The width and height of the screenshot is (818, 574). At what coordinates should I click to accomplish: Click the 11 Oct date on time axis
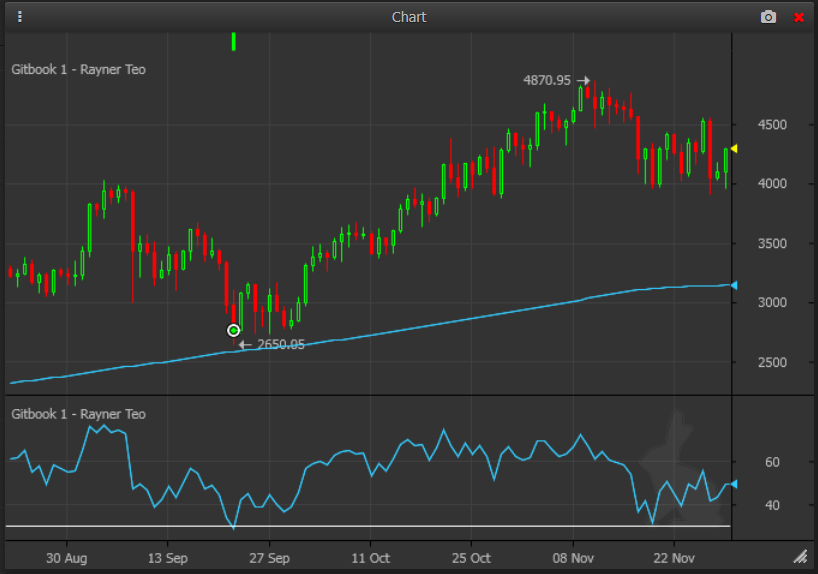tap(371, 557)
